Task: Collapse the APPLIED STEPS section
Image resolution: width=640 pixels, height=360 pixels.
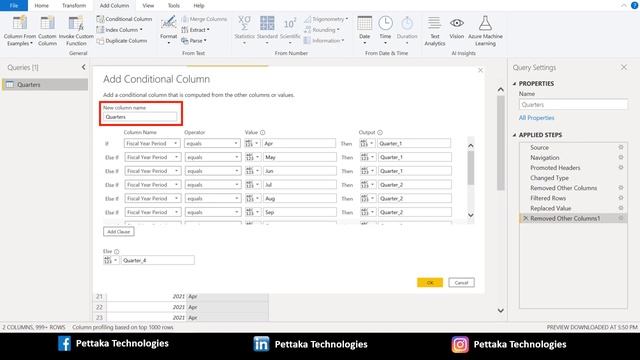Action: coord(514,135)
